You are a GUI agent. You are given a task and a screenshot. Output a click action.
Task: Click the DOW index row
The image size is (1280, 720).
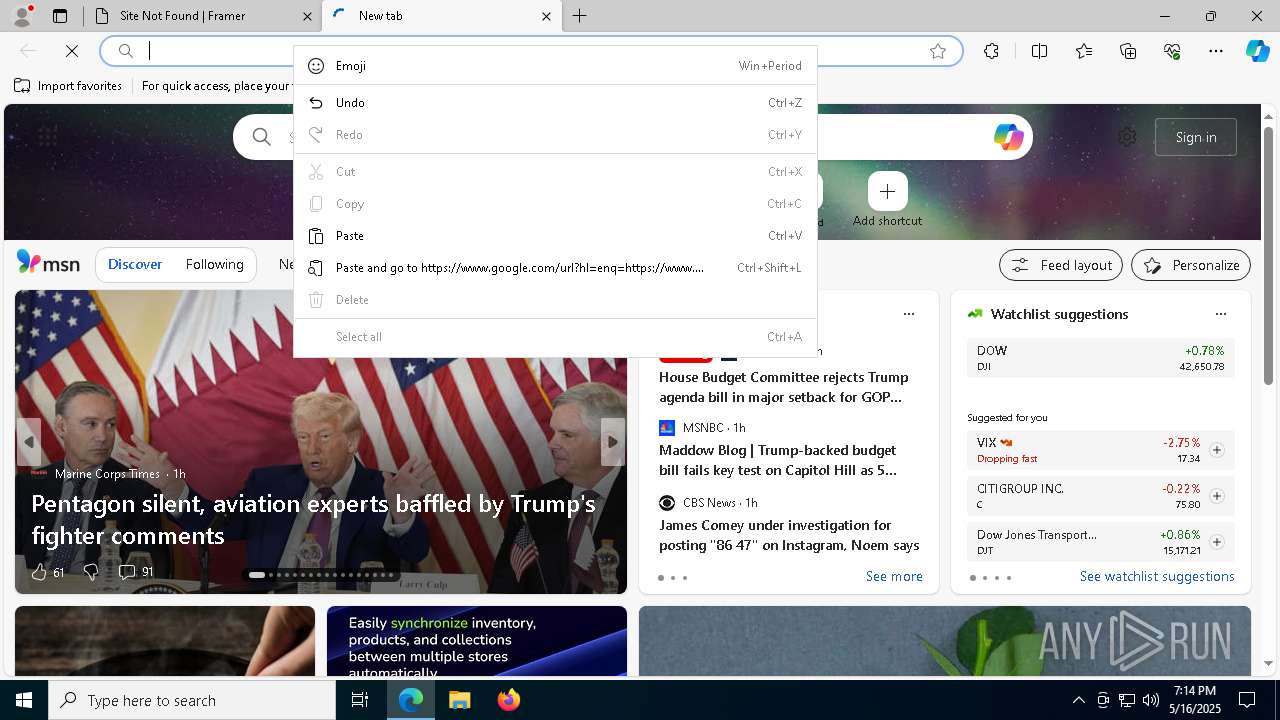[x=1100, y=358]
